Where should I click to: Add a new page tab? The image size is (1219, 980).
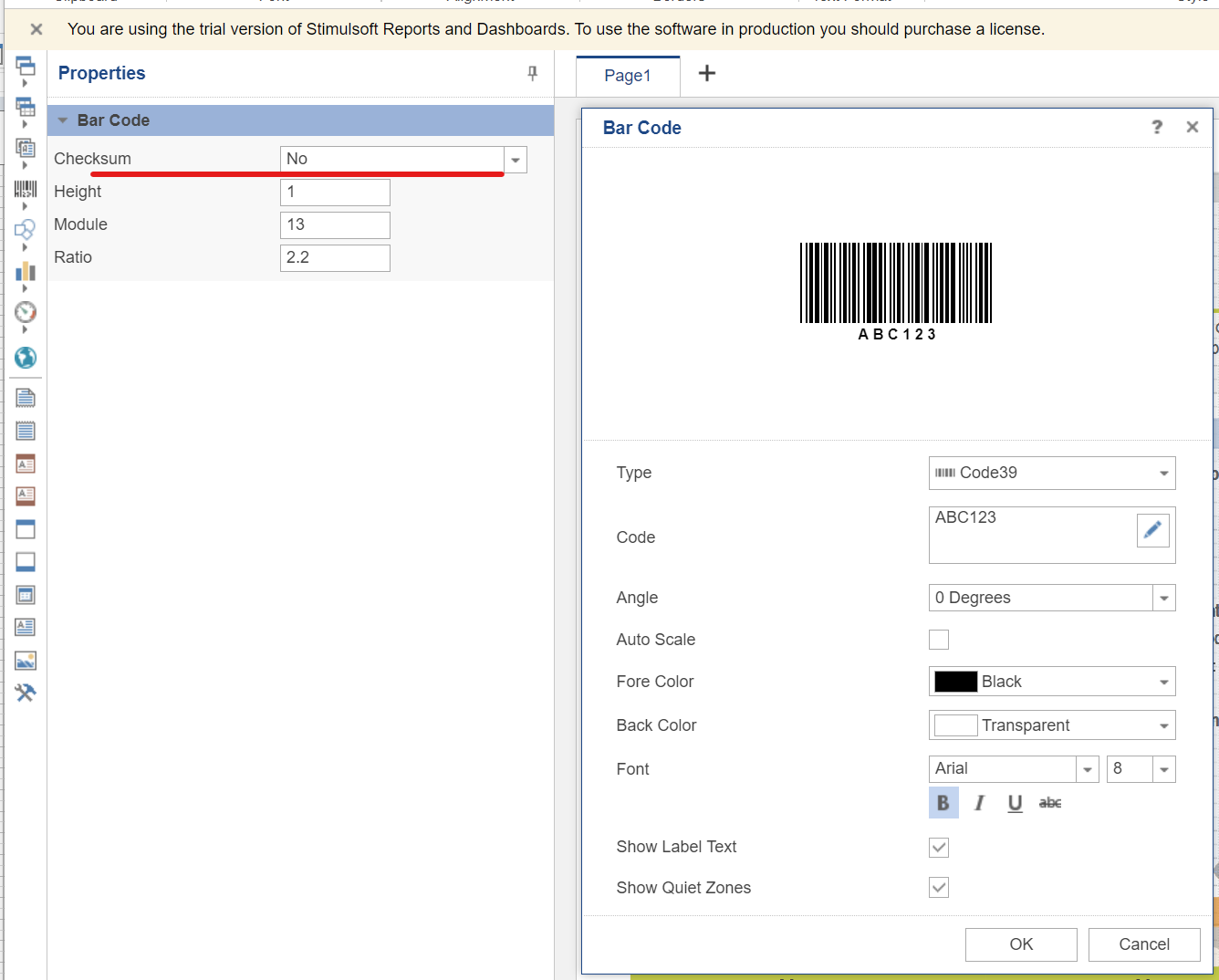point(707,73)
